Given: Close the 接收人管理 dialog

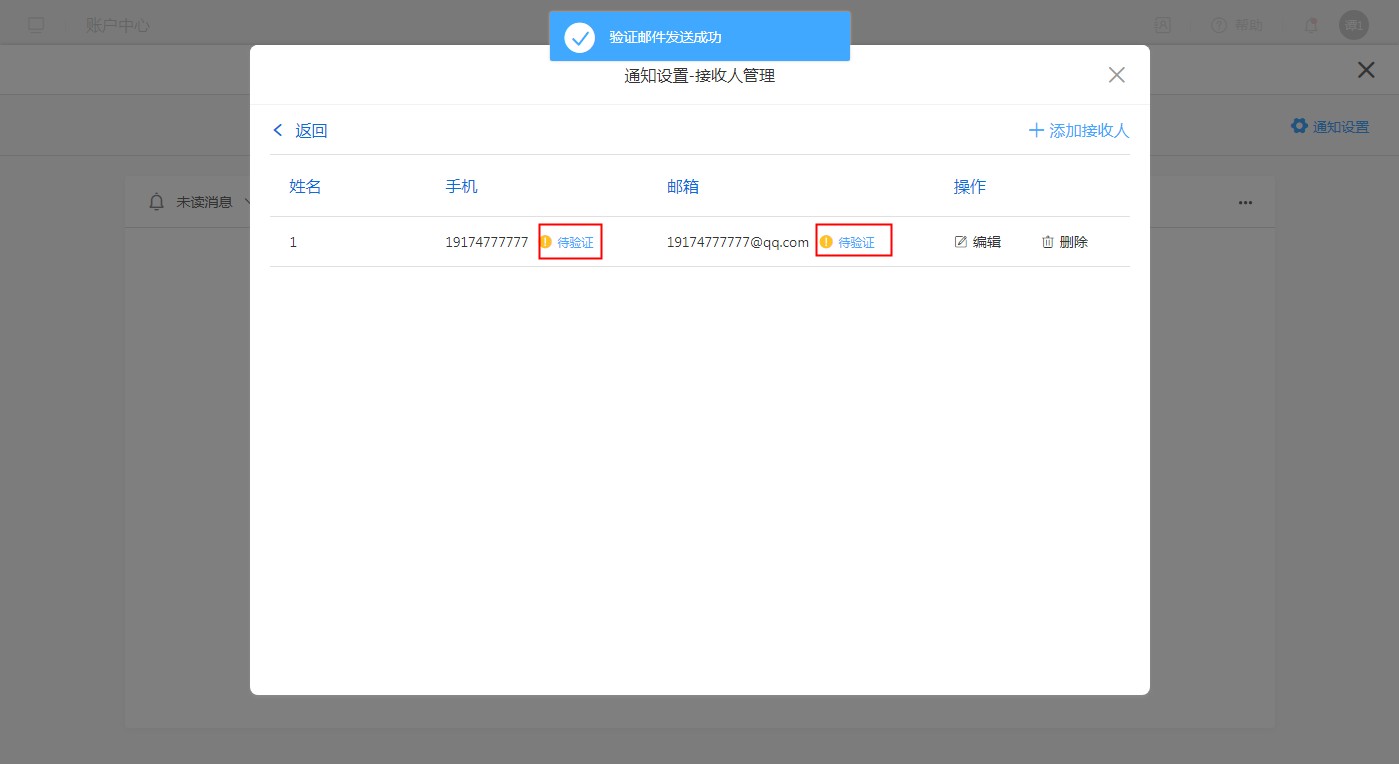Looking at the screenshot, I should [1117, 75].
